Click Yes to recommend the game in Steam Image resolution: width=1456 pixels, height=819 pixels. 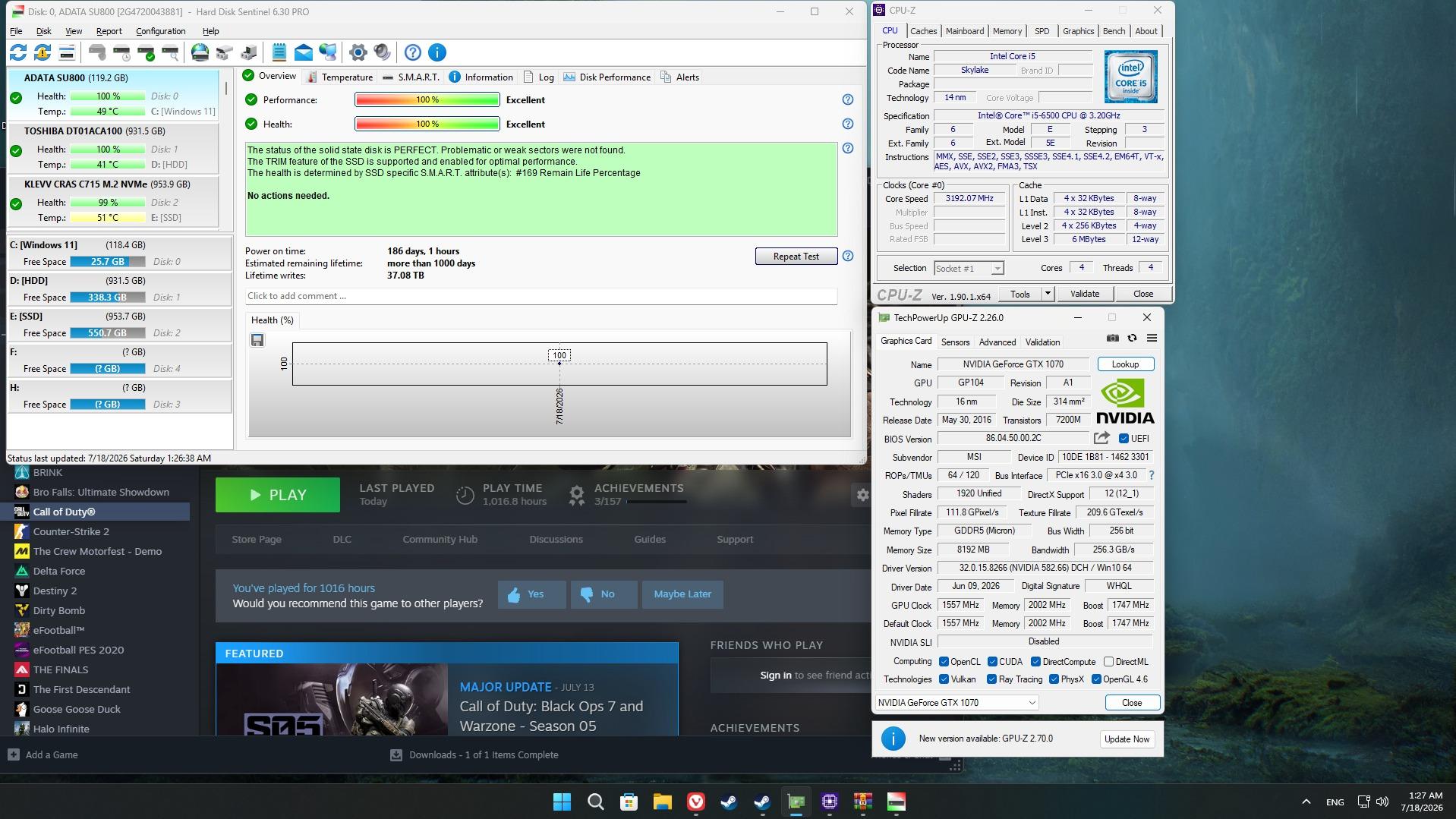point(532,594)
